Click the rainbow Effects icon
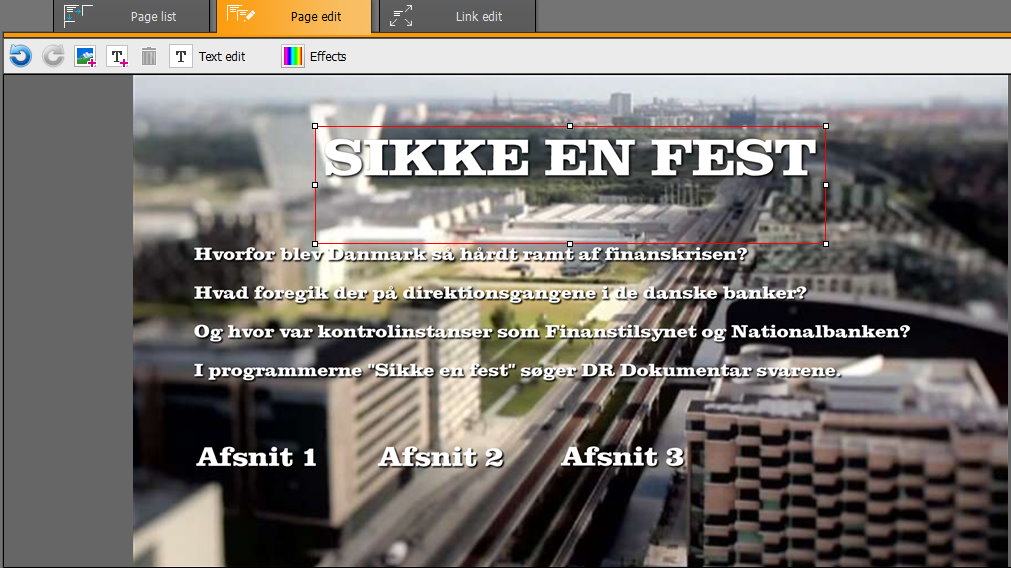This screenshot has height=568, width=1011. tap(293, 57)
